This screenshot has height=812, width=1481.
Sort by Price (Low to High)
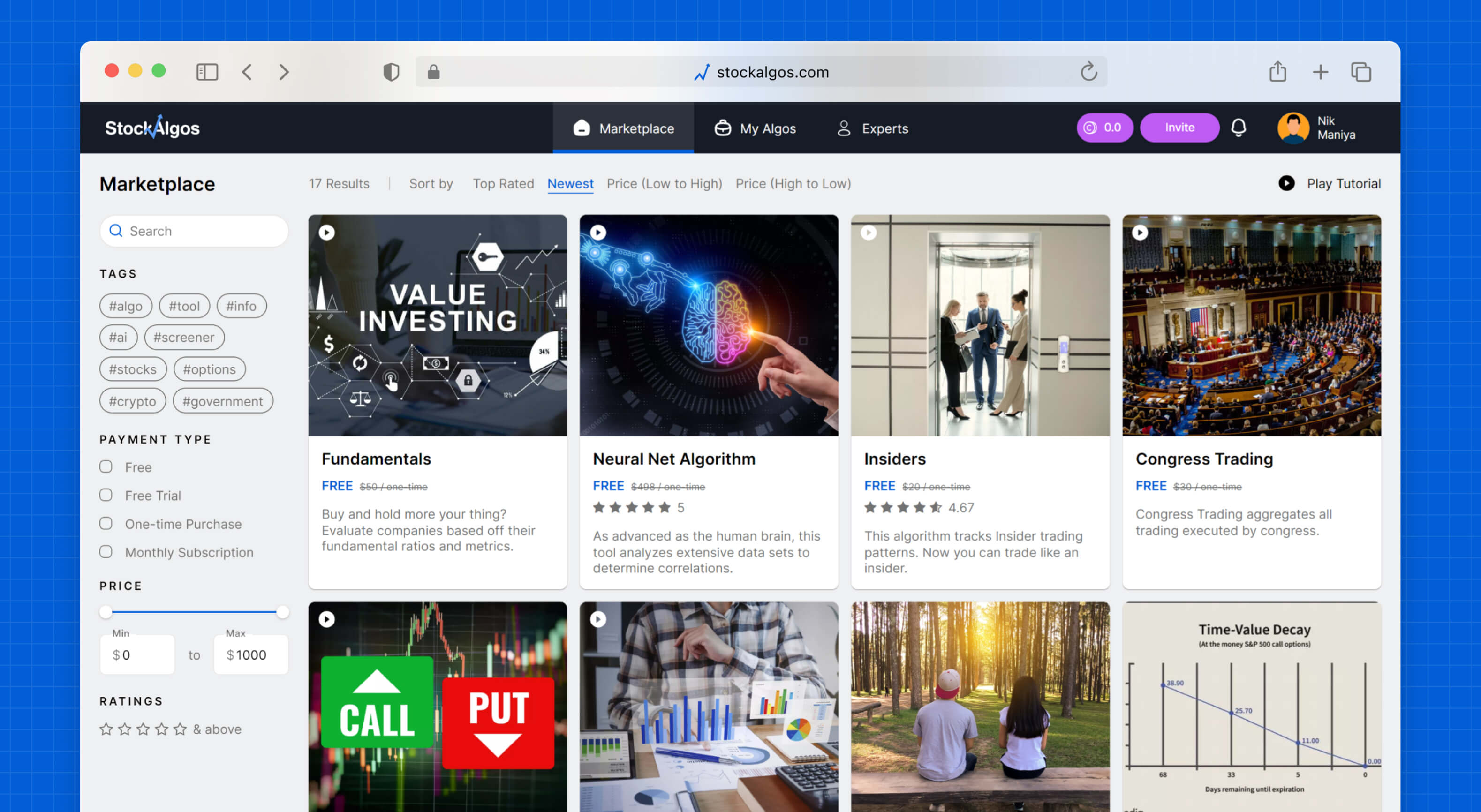point(664,184)
